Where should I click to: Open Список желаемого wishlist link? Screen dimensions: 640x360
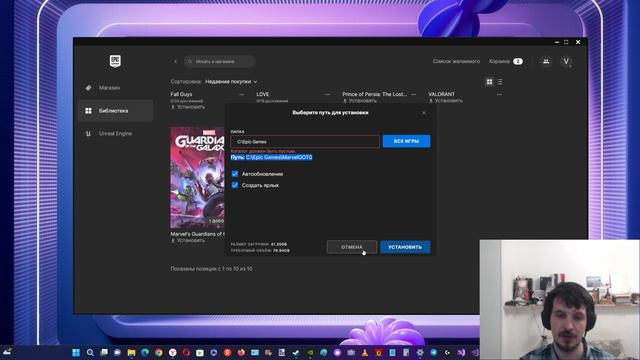click(456, 61)
